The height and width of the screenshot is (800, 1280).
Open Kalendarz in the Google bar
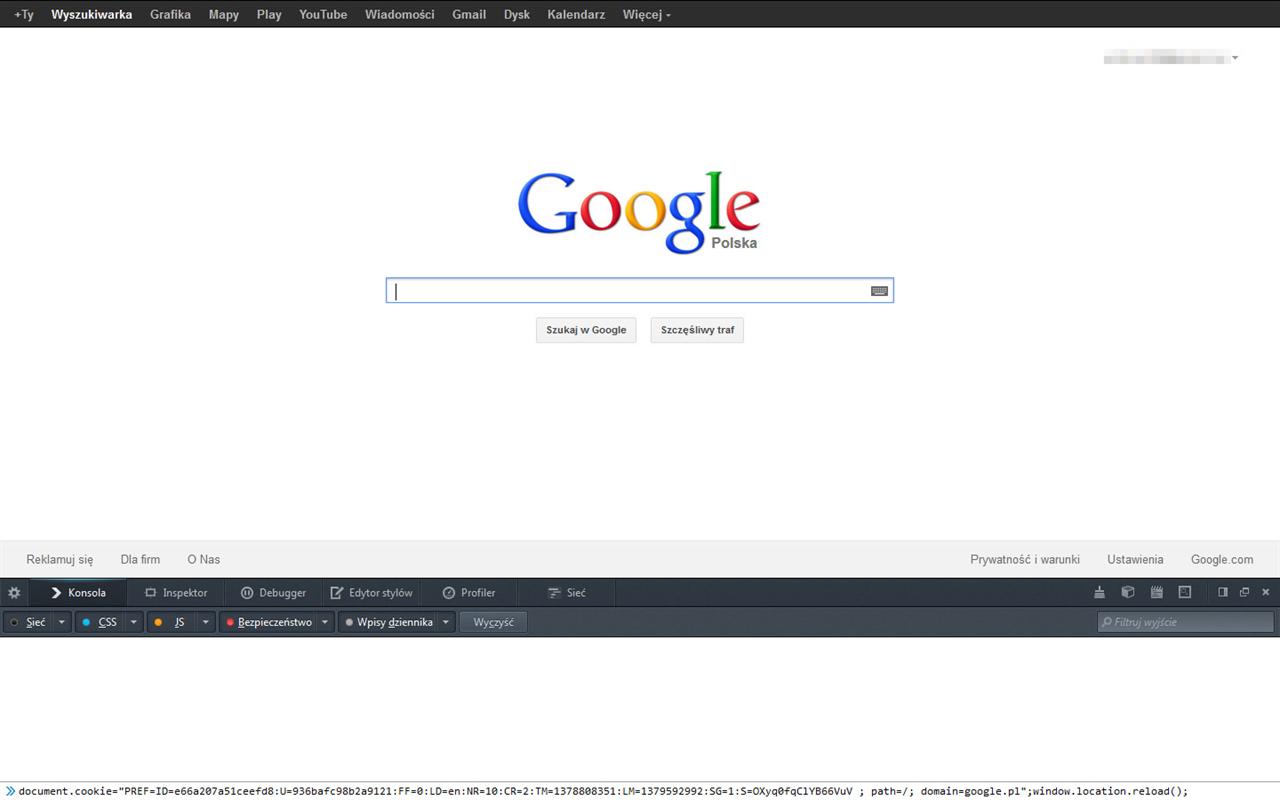pos(576,14)
